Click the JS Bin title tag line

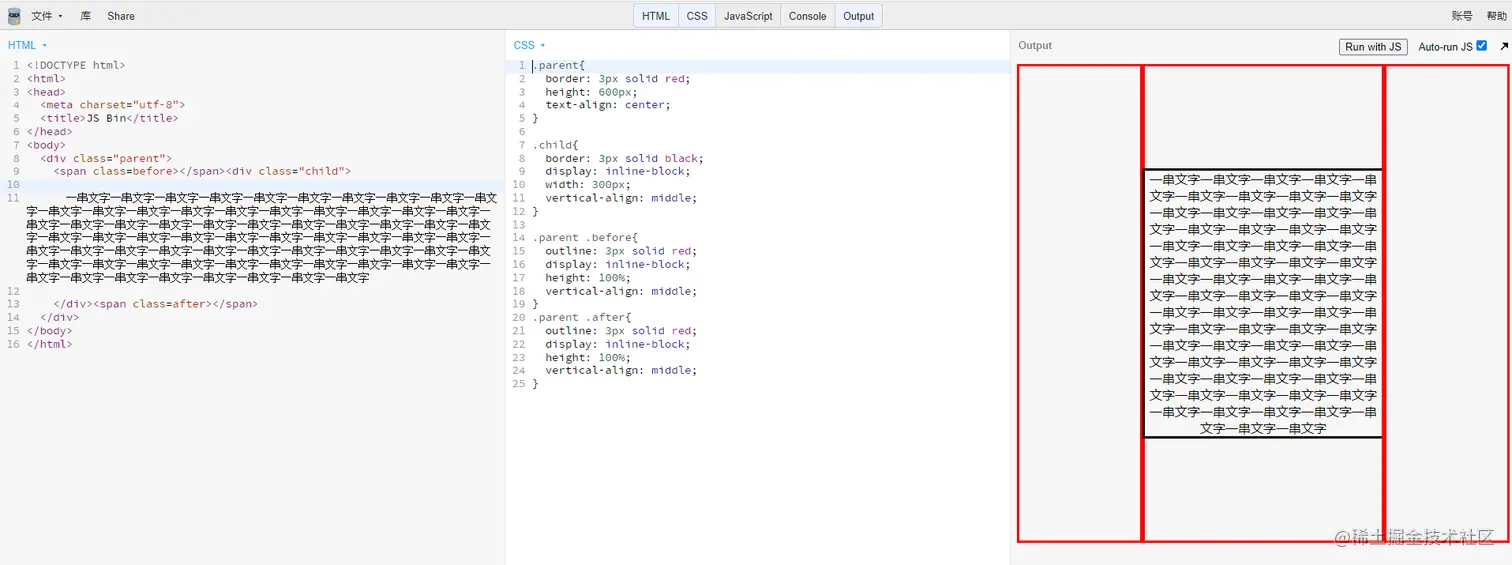click(x=109, y=118)
